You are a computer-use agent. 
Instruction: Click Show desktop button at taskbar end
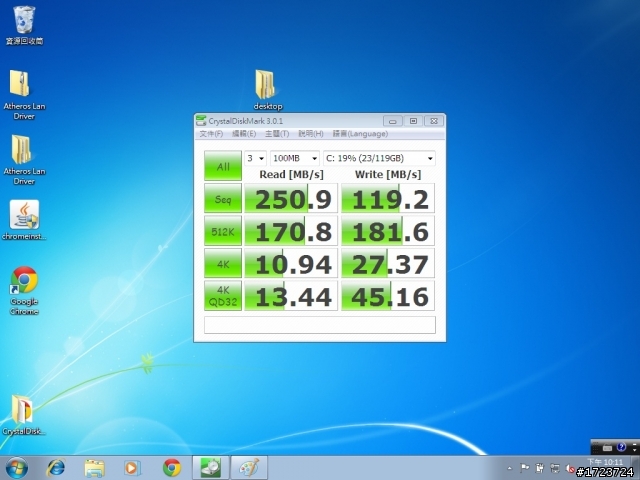[635, 468]
